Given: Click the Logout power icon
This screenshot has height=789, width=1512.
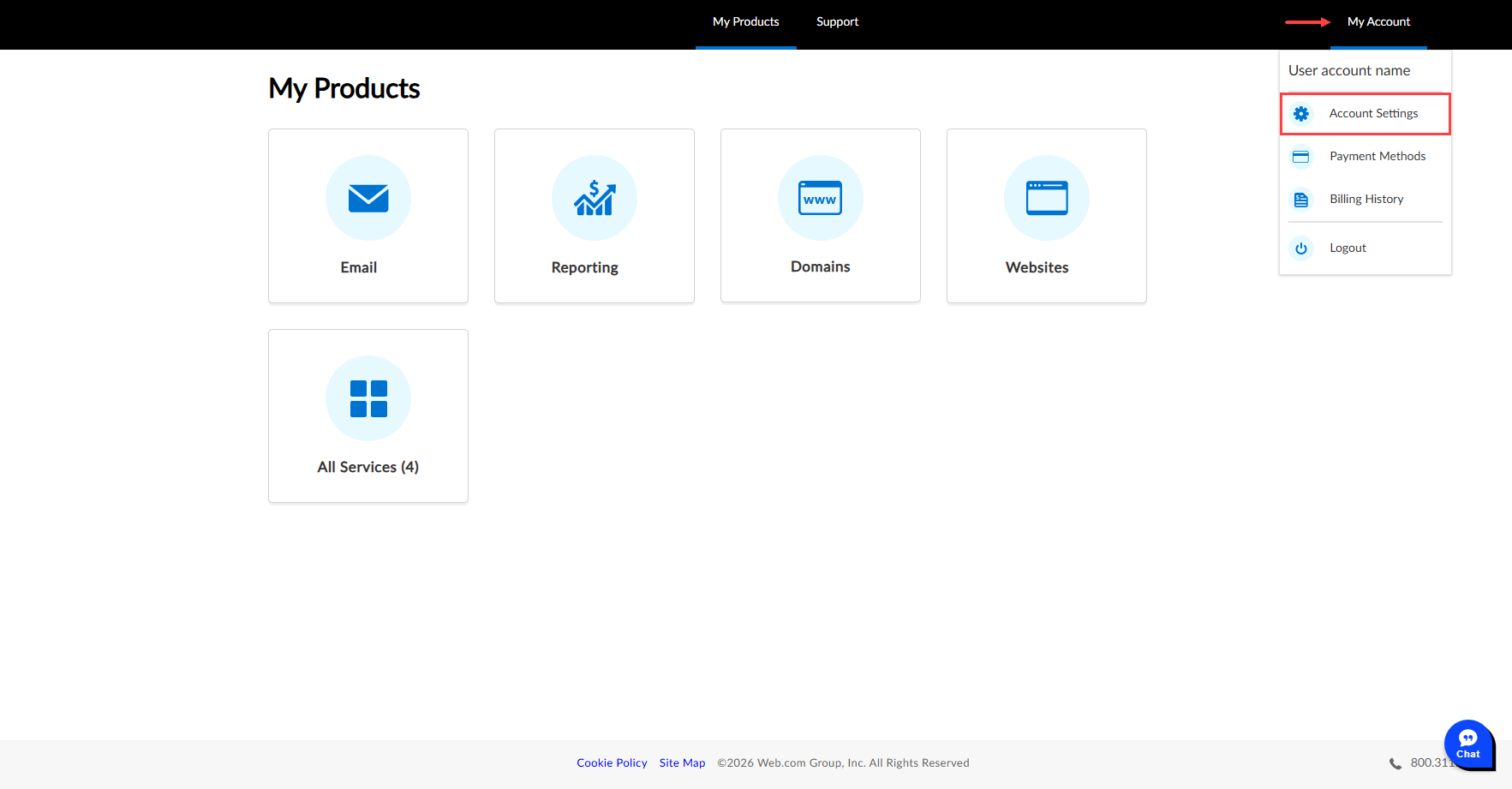Looking at the screenshot, I should click(x=1301, y=248).
